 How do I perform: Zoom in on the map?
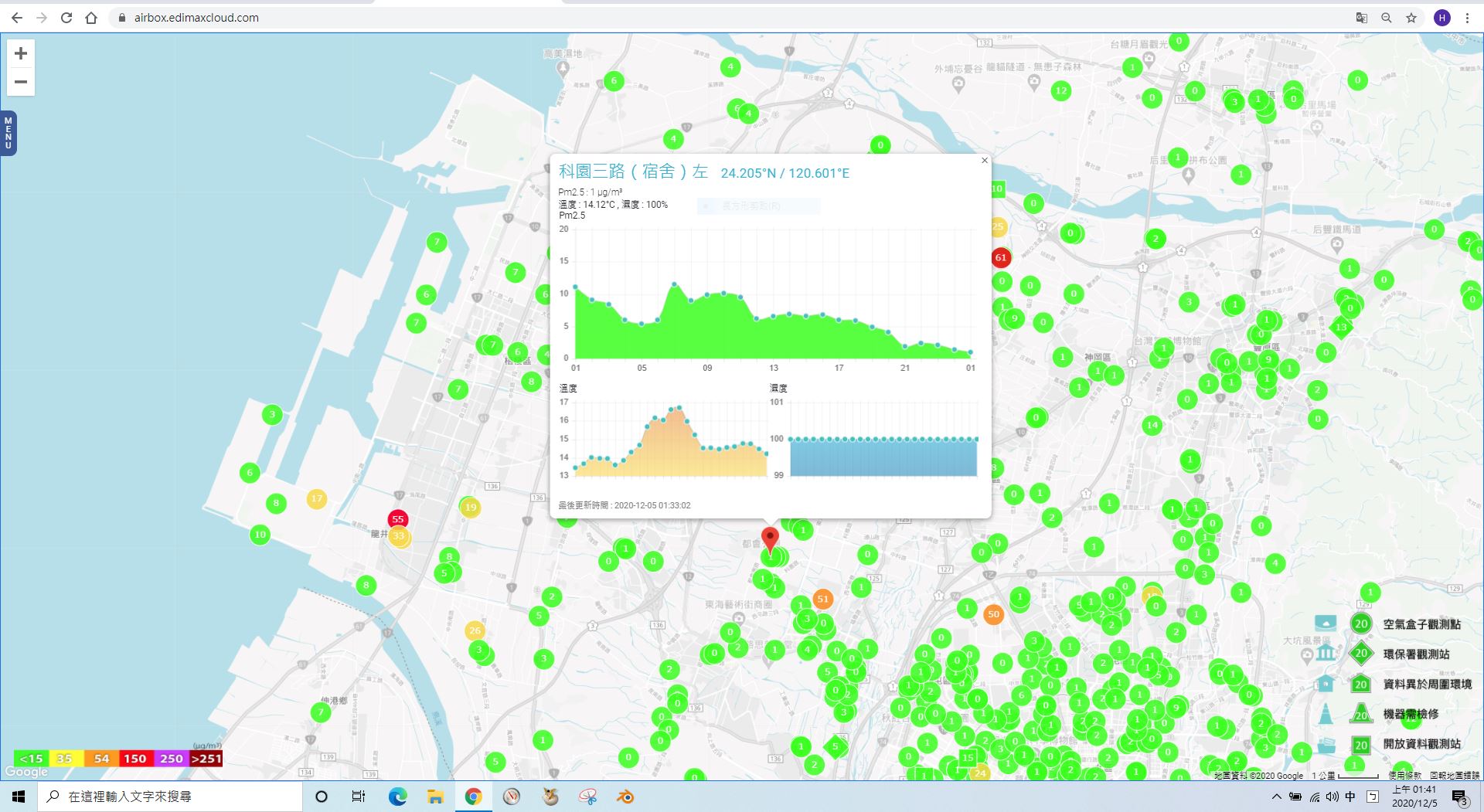(21, 53)
